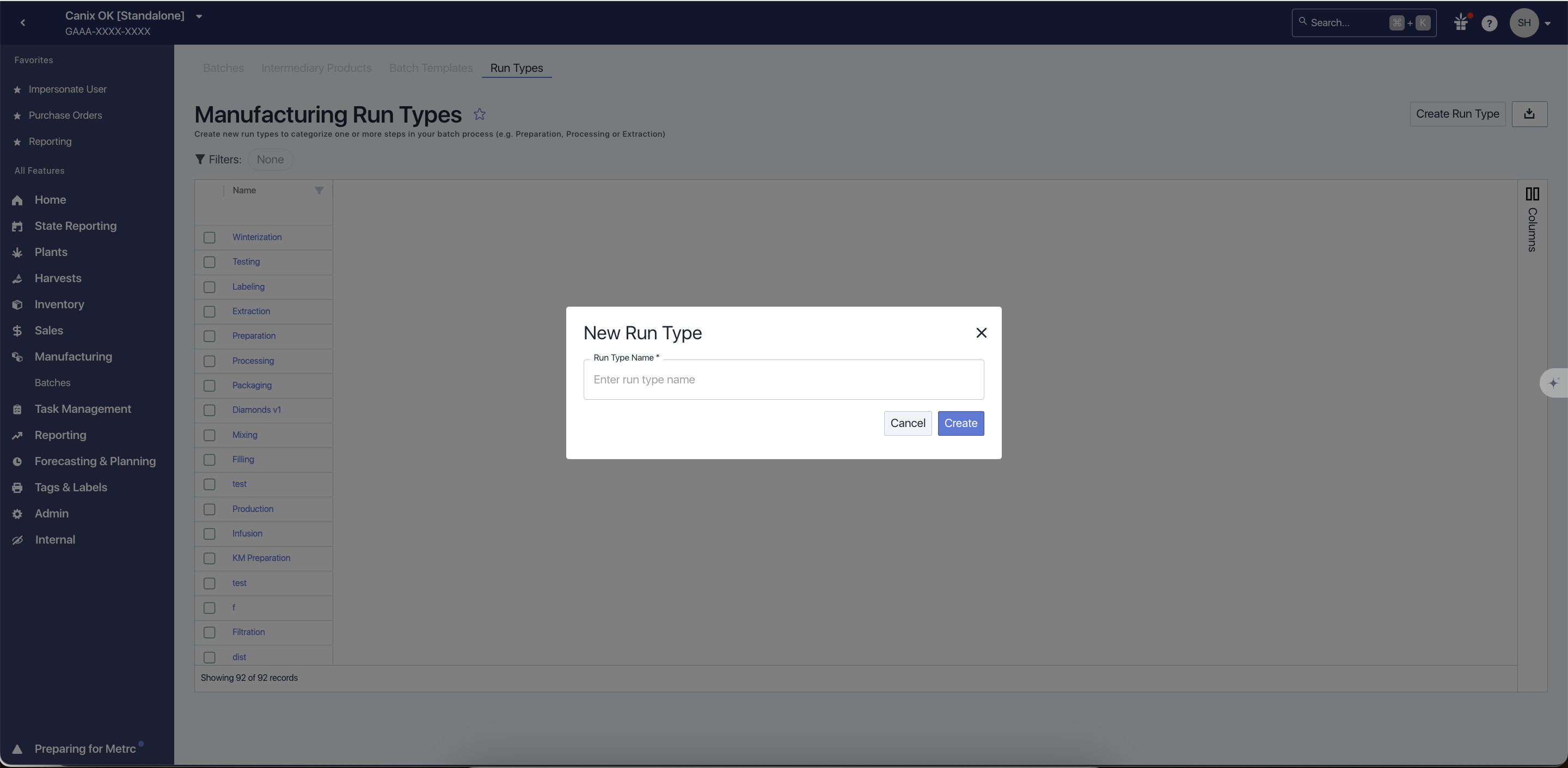This screenshot has height=768, width=1568.
Task: Open the Production run type link
Action: 253,509
